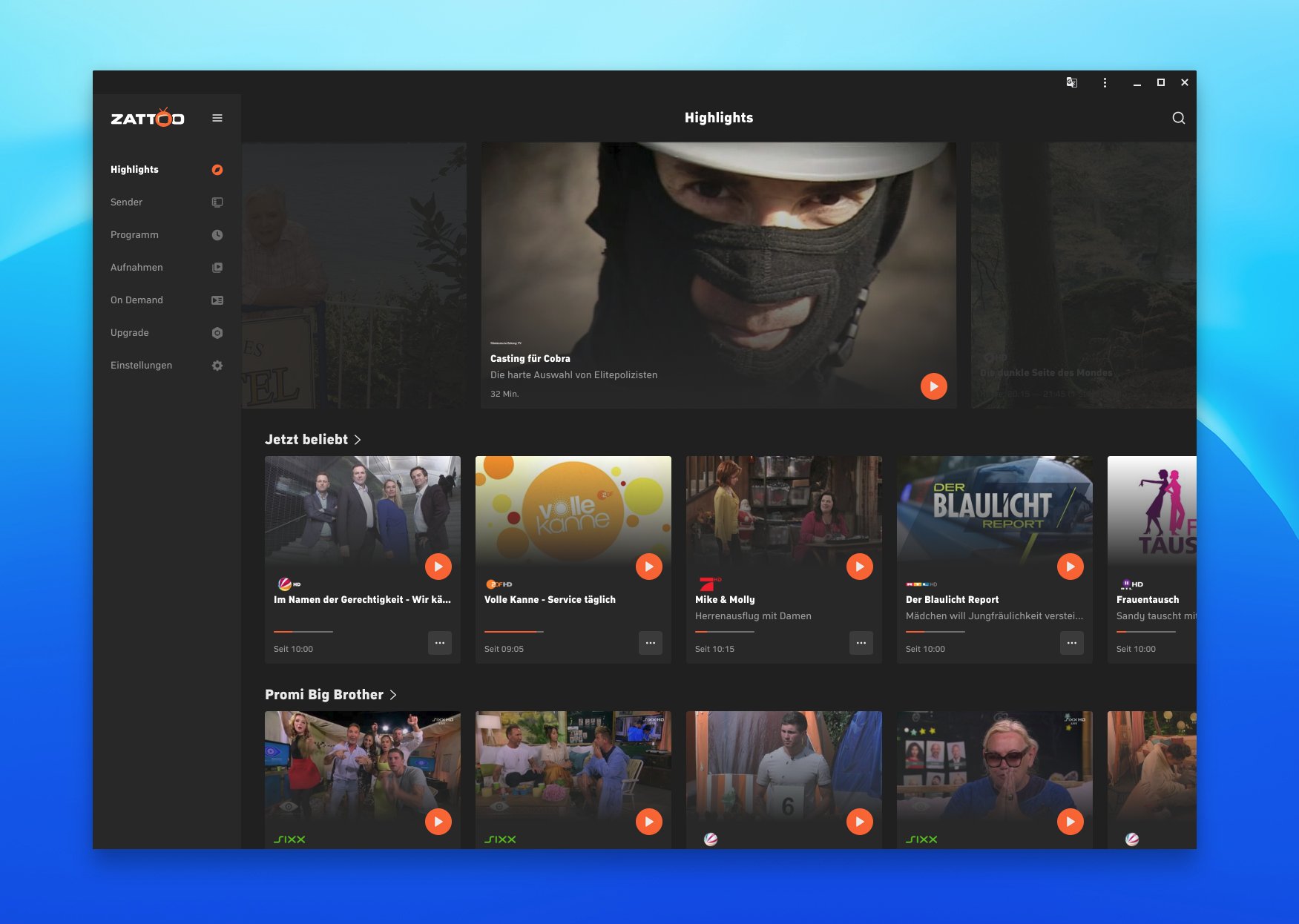This screenshot has width=1299, height=924.
Task: Click progress bar of Im Namen der Gerechtigkeit
Action: 303,632
